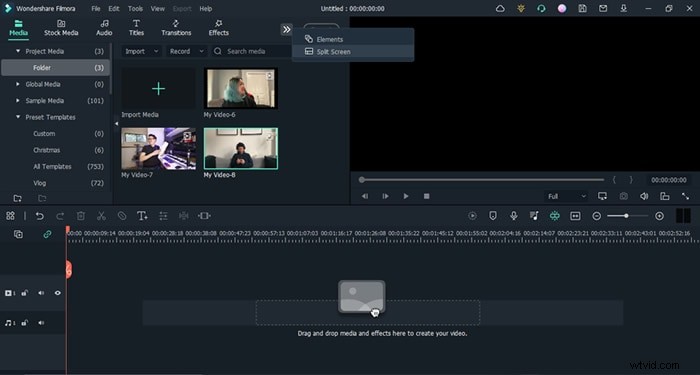This screenshot has width=700, height=375.
Task: Click the timeline zoom slider
Action: tap(627, 216)
